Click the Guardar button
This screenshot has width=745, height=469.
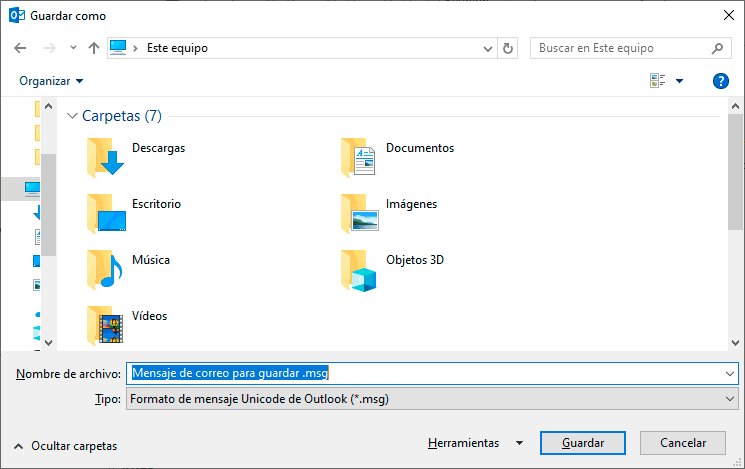pos(582,443)
